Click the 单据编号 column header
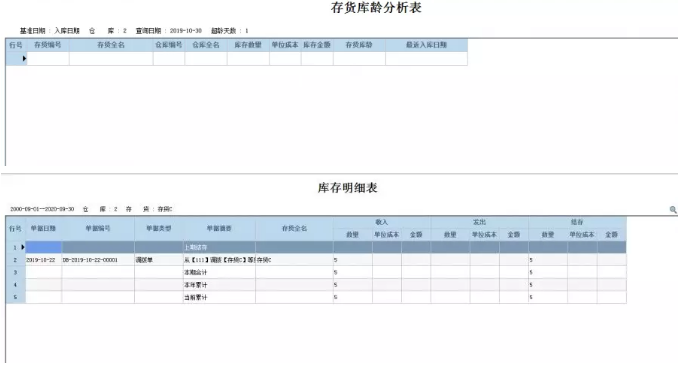The height and width of the screenshot is (366, 689). [x=98, y=228]
